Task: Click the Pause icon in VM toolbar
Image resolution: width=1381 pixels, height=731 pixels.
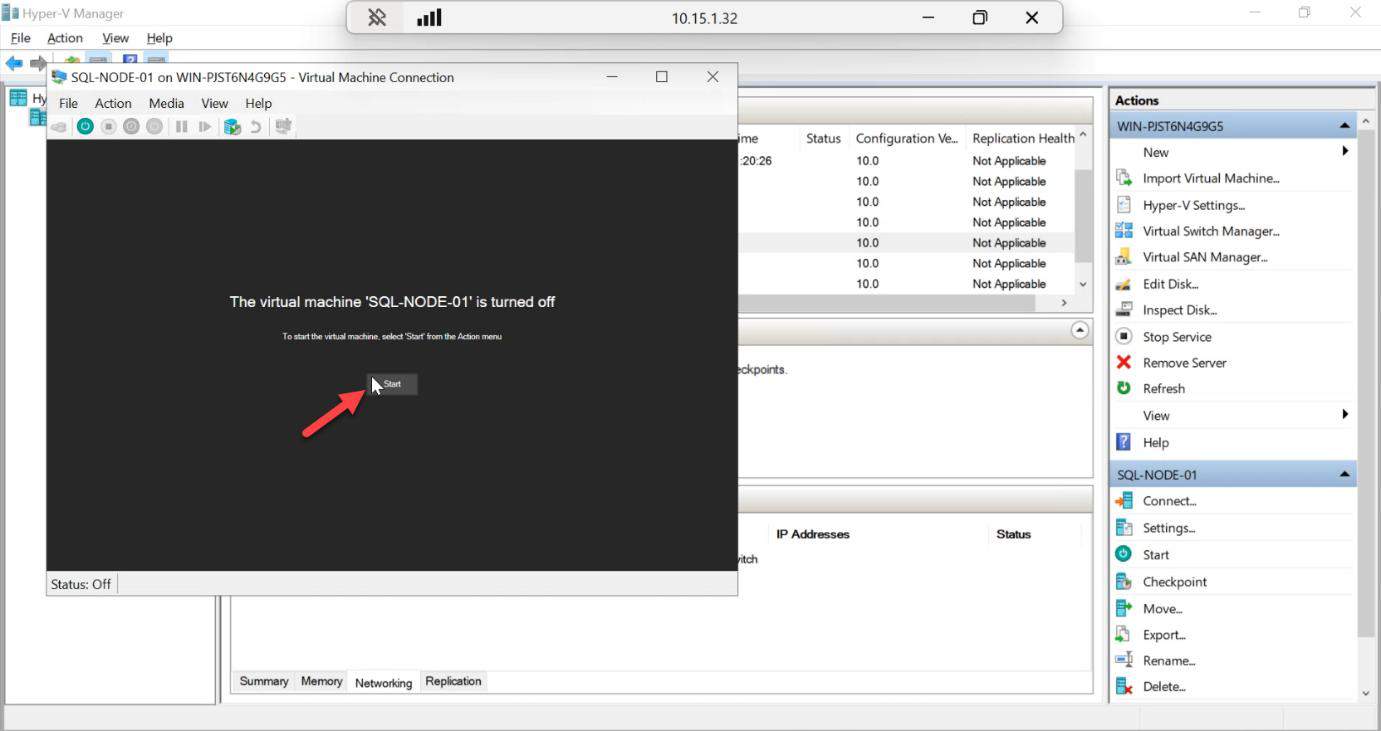Action: (181, 126)
